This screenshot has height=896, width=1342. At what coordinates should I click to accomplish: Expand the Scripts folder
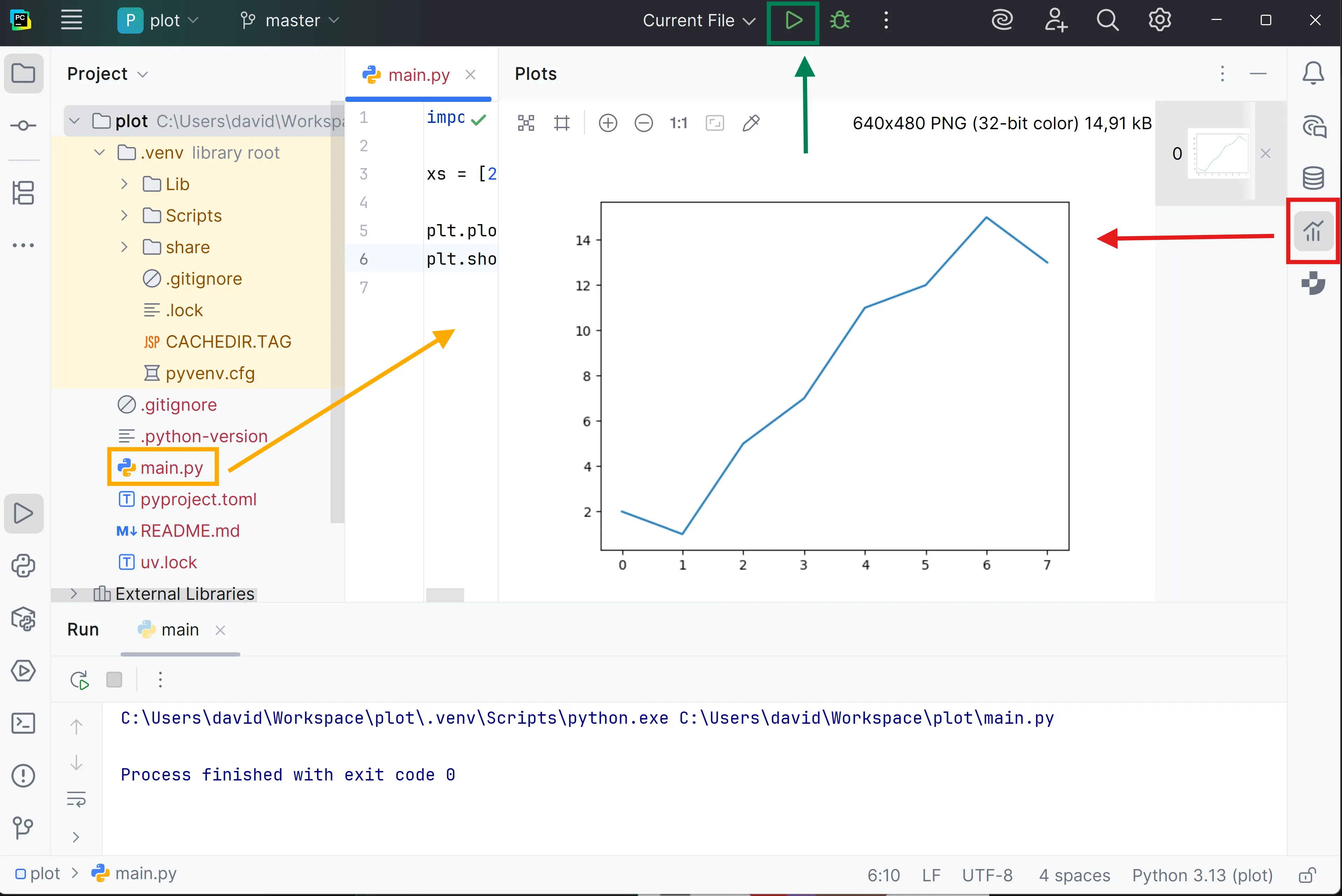(124, 215)
